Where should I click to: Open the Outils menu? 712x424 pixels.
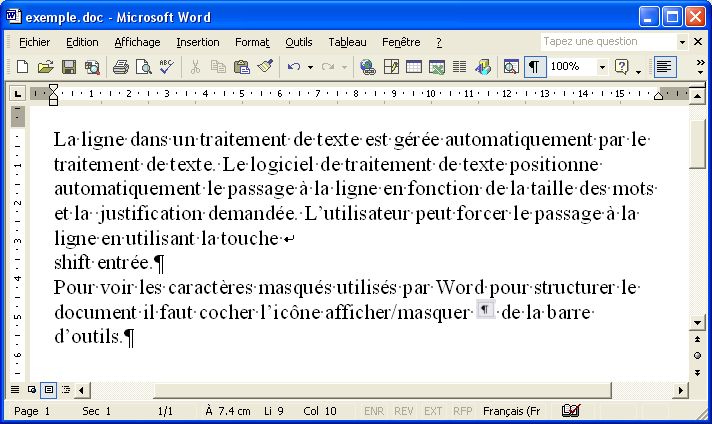click(x=298, y=42)
